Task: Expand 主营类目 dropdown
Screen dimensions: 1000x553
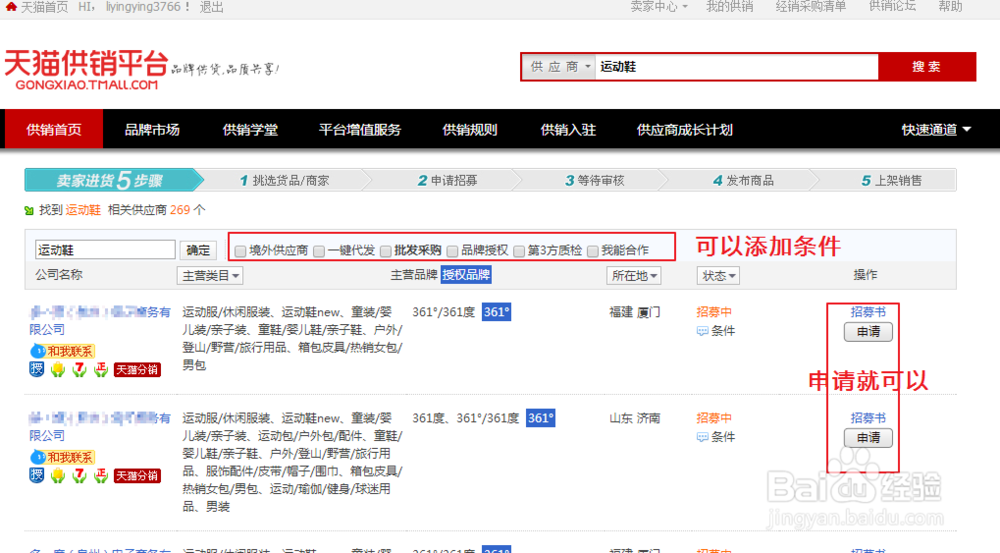Action: click(x=210, y=276)
